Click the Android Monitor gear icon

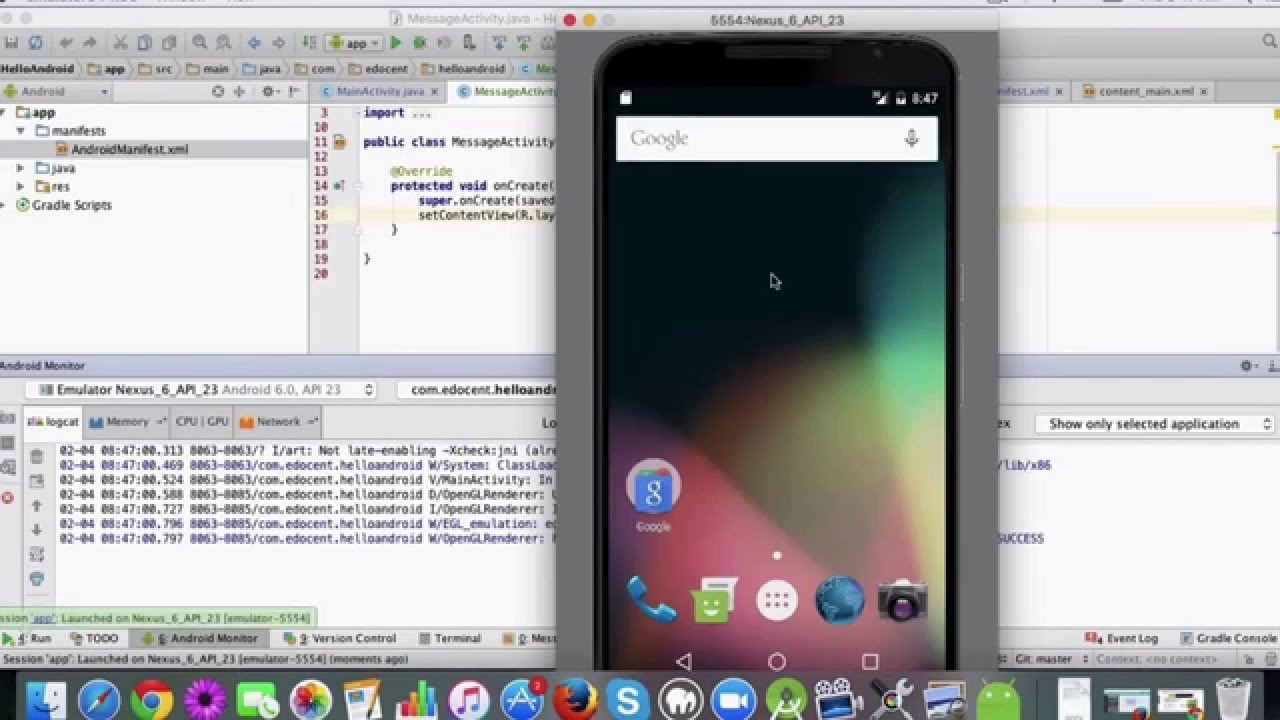pos(1247,366)
